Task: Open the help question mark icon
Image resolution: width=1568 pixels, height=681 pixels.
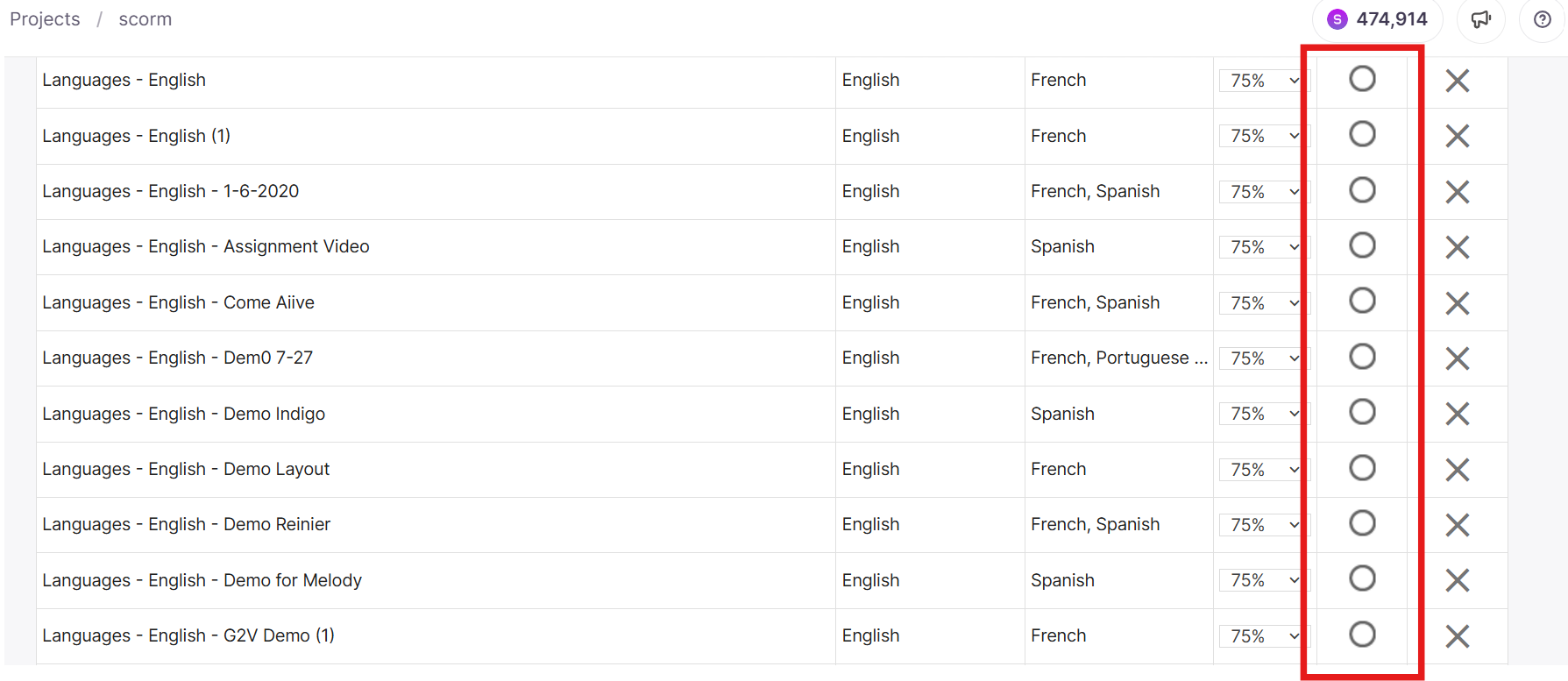Action: point(1543,19)
